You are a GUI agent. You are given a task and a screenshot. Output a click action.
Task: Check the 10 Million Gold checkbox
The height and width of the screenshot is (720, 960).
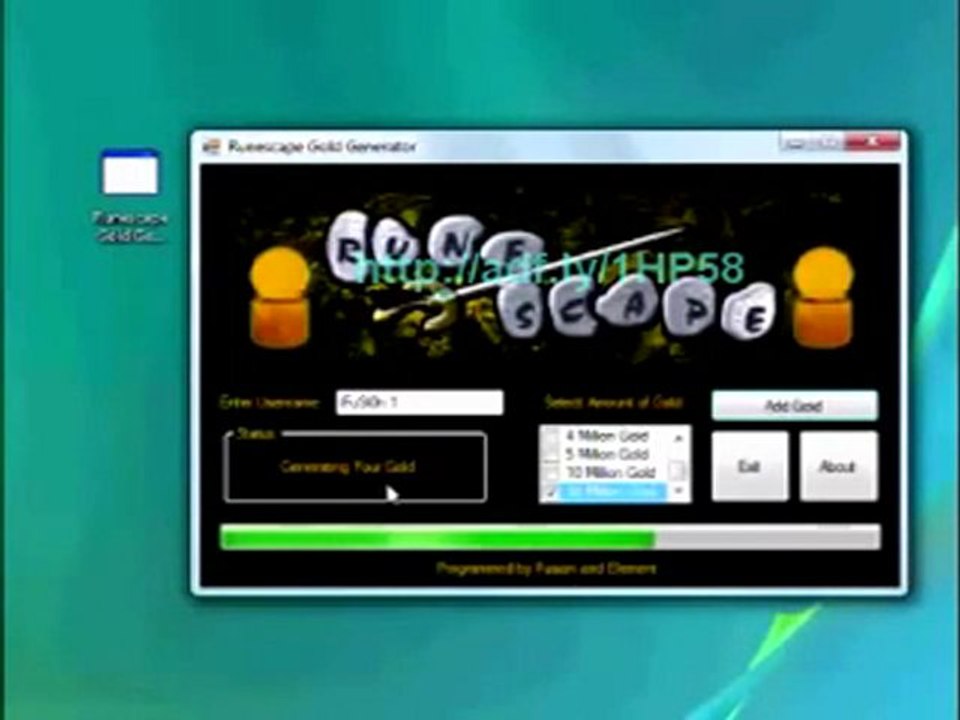pyautogui.click(x=552, y=473)
